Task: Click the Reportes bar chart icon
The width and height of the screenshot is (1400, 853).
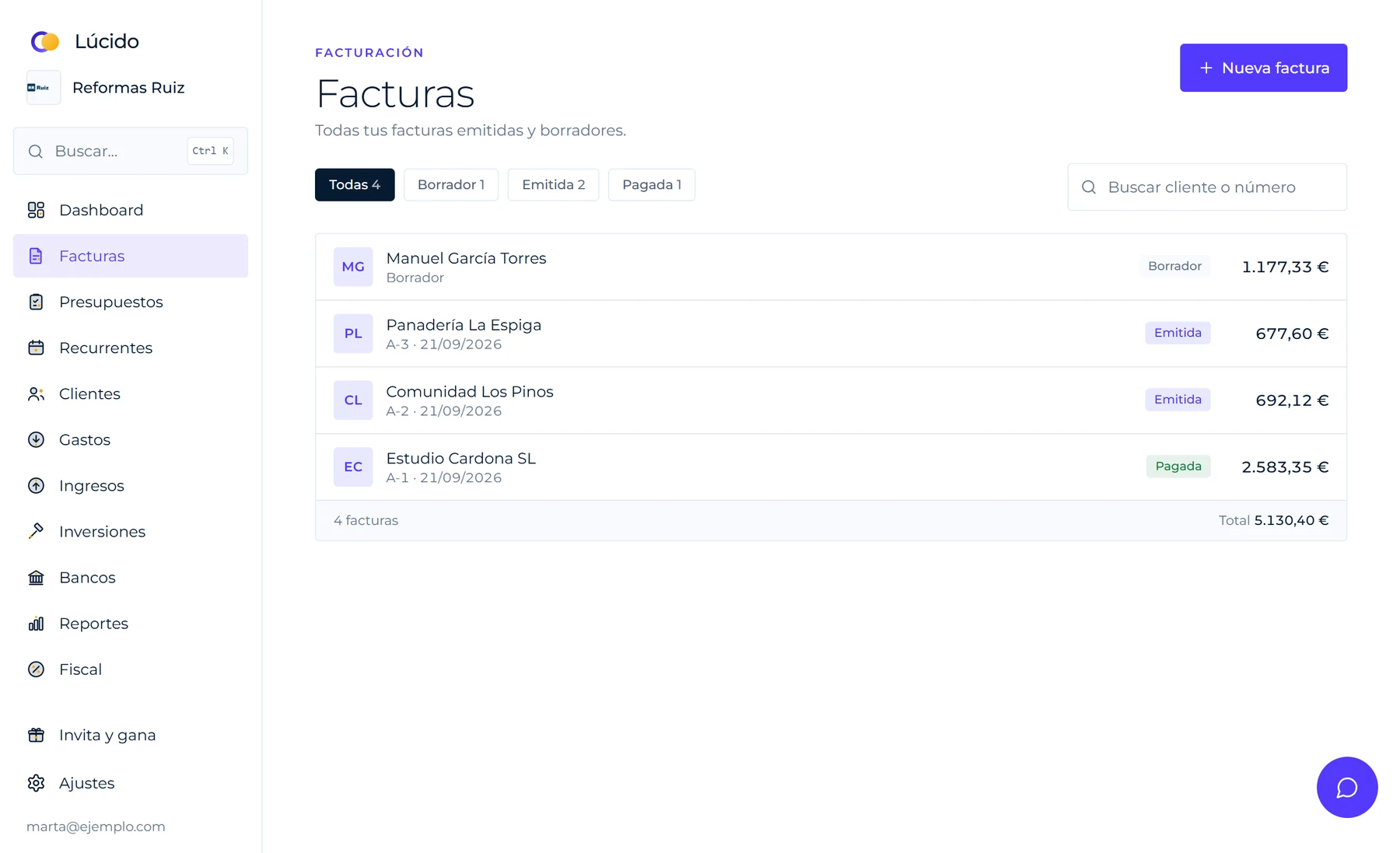Action: (36, 623)
